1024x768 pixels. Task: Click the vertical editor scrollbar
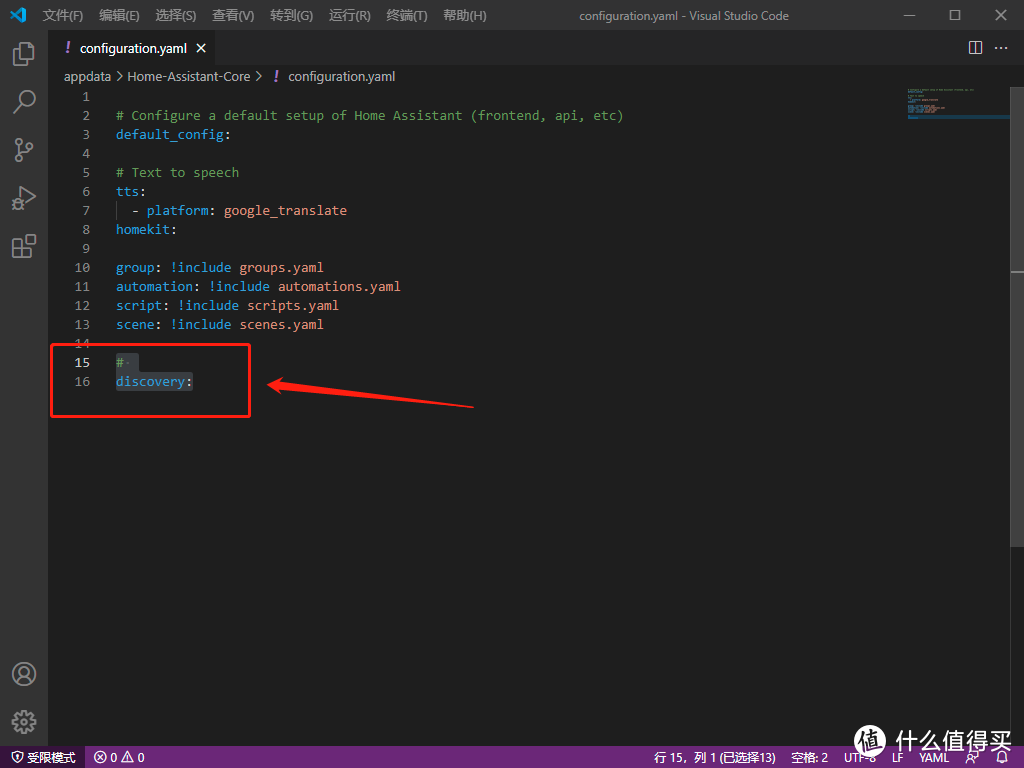coord(1017,317)
